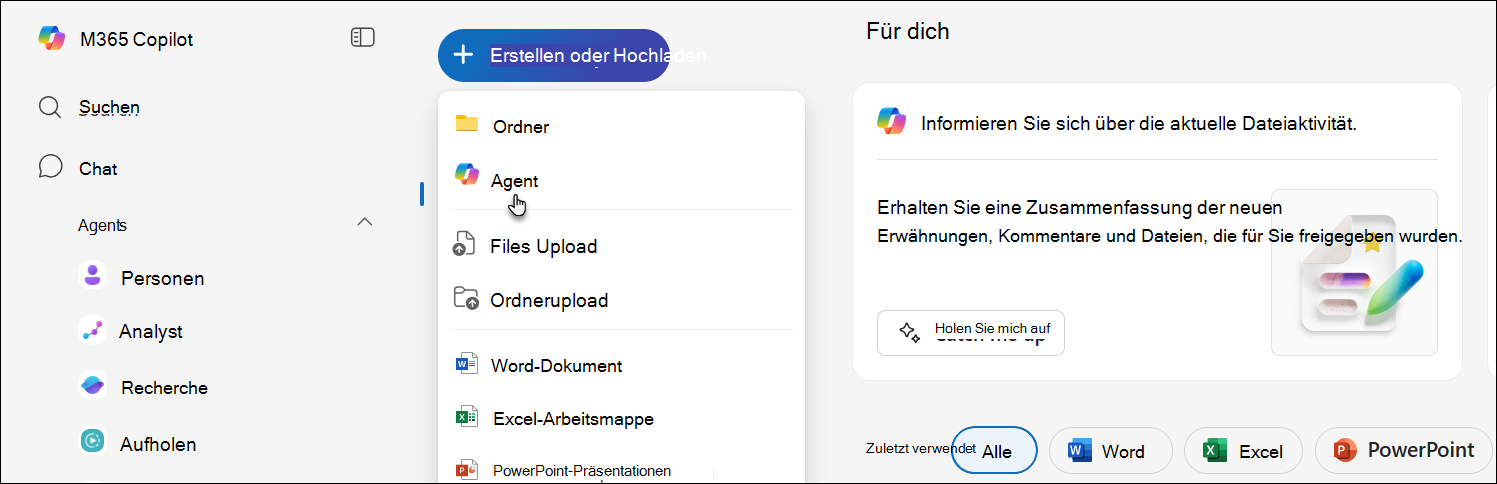Viewport: 1497px width, 484px height.
Task: Click the M365 Copilot title text
Action: [x=137, y=40]
